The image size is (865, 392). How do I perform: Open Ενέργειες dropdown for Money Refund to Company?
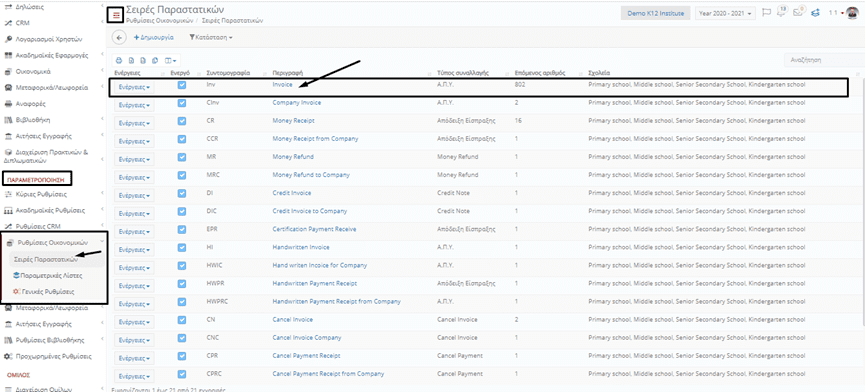point(135,178)
